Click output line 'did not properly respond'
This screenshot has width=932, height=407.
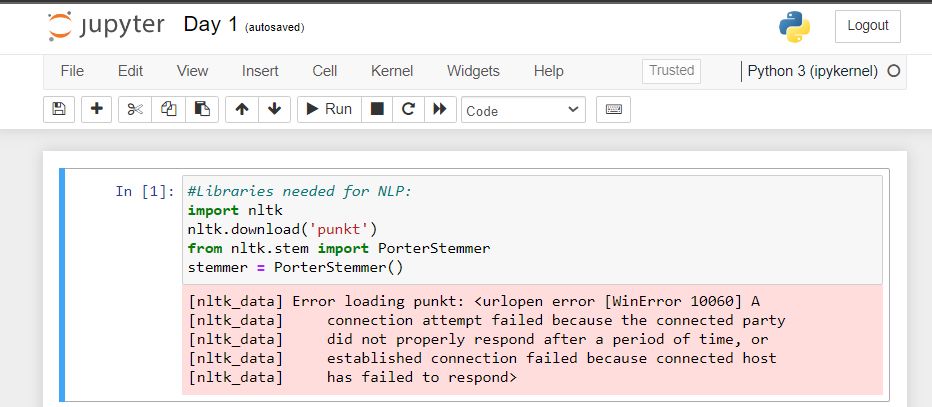478,339
